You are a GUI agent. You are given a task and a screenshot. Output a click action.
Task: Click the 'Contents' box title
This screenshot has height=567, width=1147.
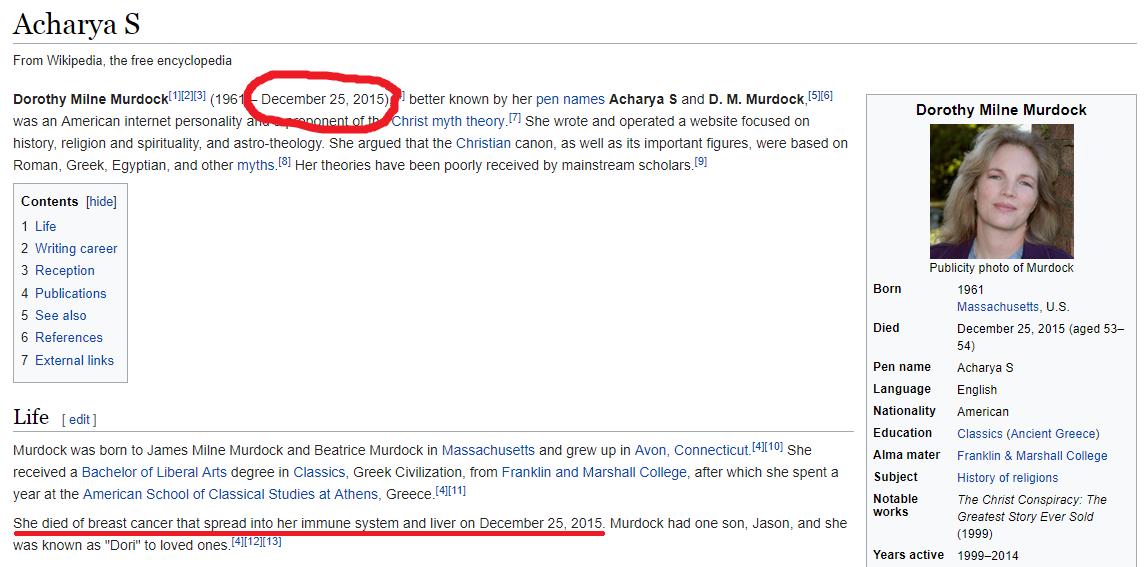pos(50,202)
